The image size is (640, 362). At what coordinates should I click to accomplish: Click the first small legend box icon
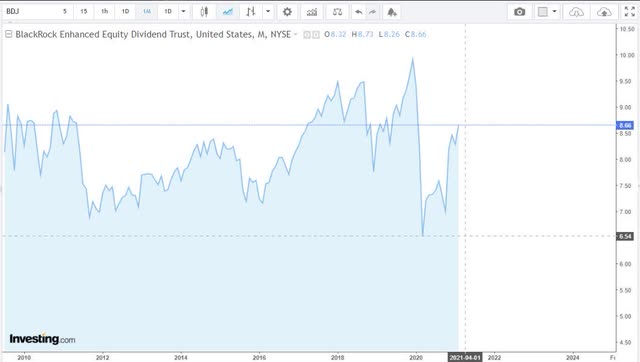pyautogui.click(x=307, y=35)
